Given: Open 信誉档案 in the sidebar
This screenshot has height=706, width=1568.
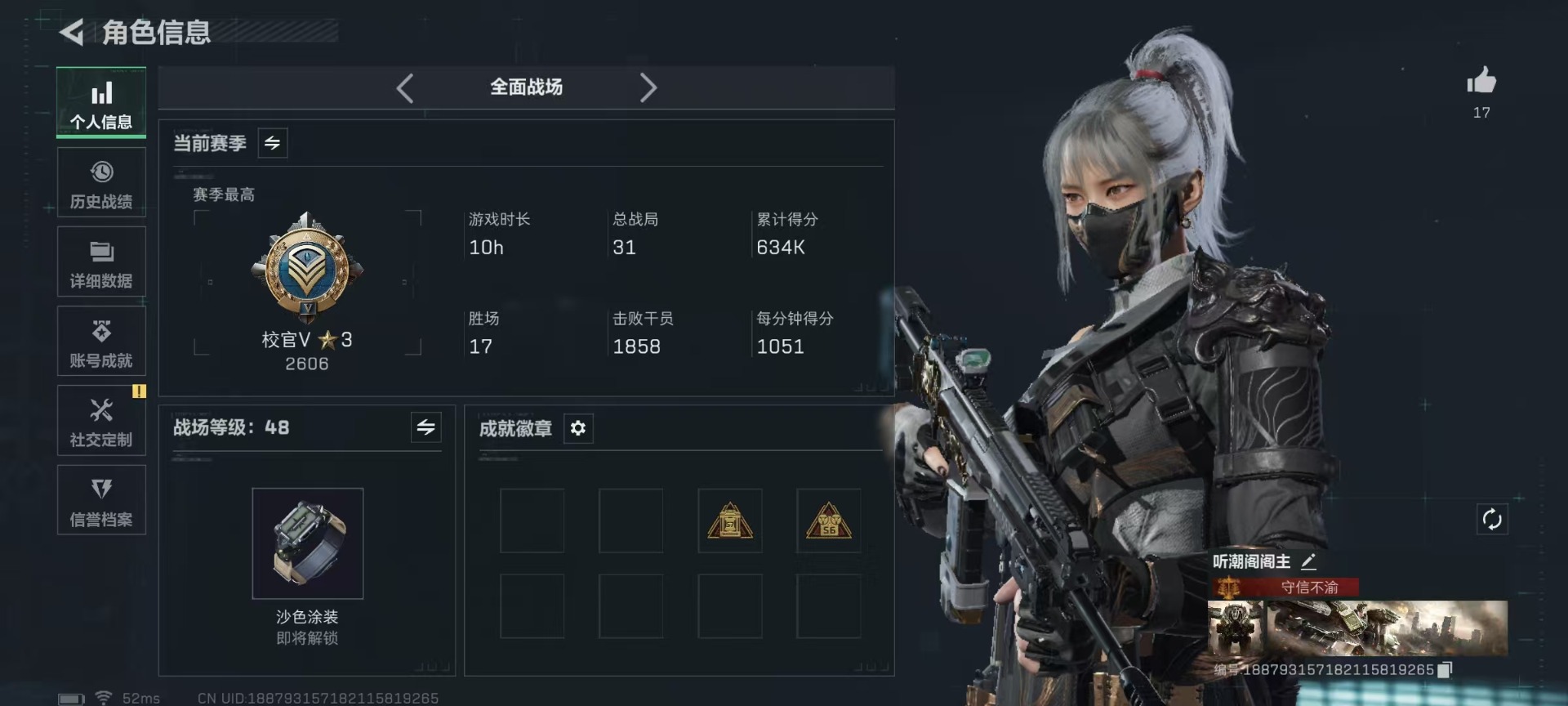Looking at the screenshot, I should [101, 500].
